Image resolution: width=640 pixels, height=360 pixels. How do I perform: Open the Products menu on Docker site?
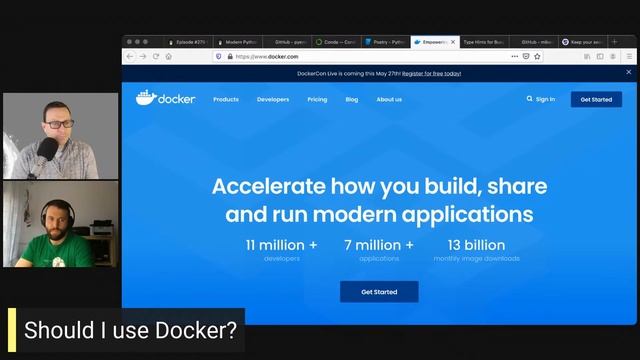click(x=226, y=99)
